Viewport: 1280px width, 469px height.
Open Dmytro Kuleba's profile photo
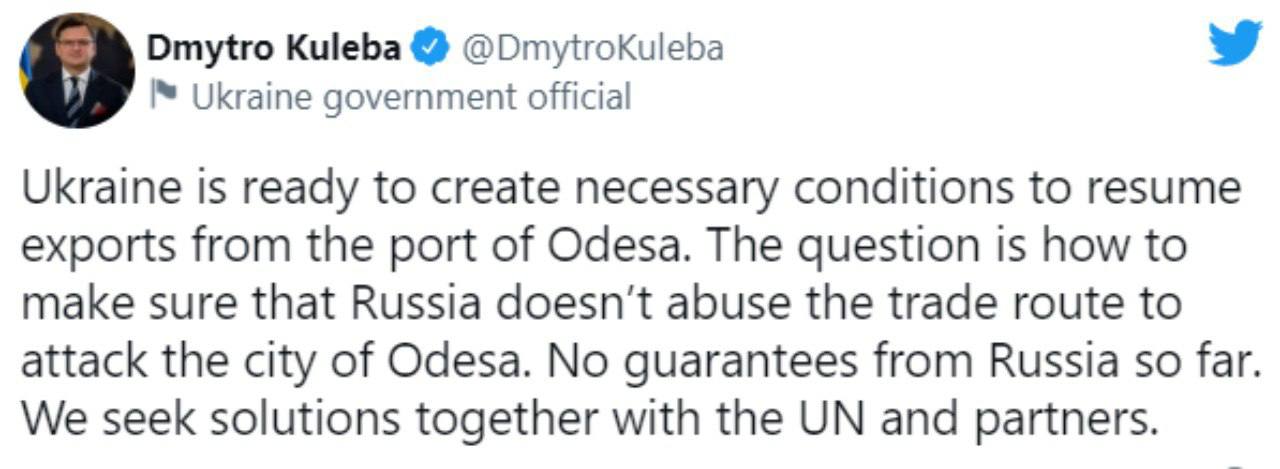click(77, 71)
